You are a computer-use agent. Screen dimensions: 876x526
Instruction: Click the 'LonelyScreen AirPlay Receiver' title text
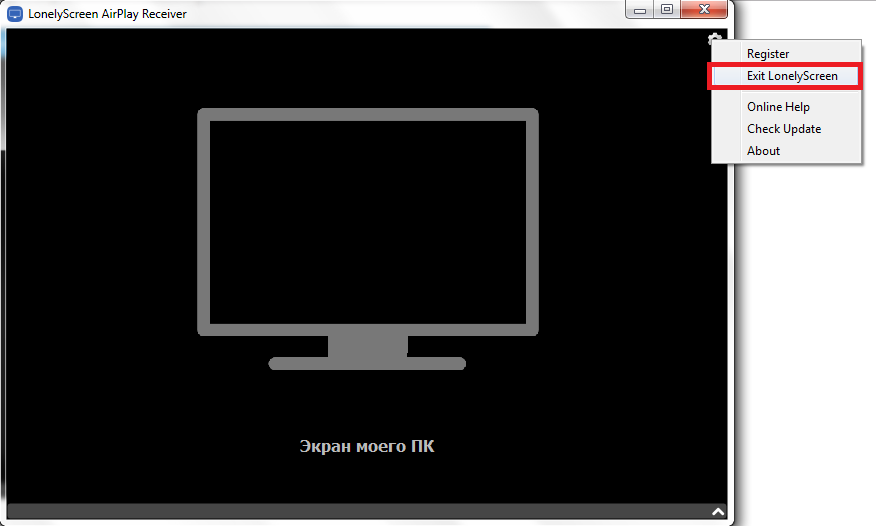click(107, 14)
